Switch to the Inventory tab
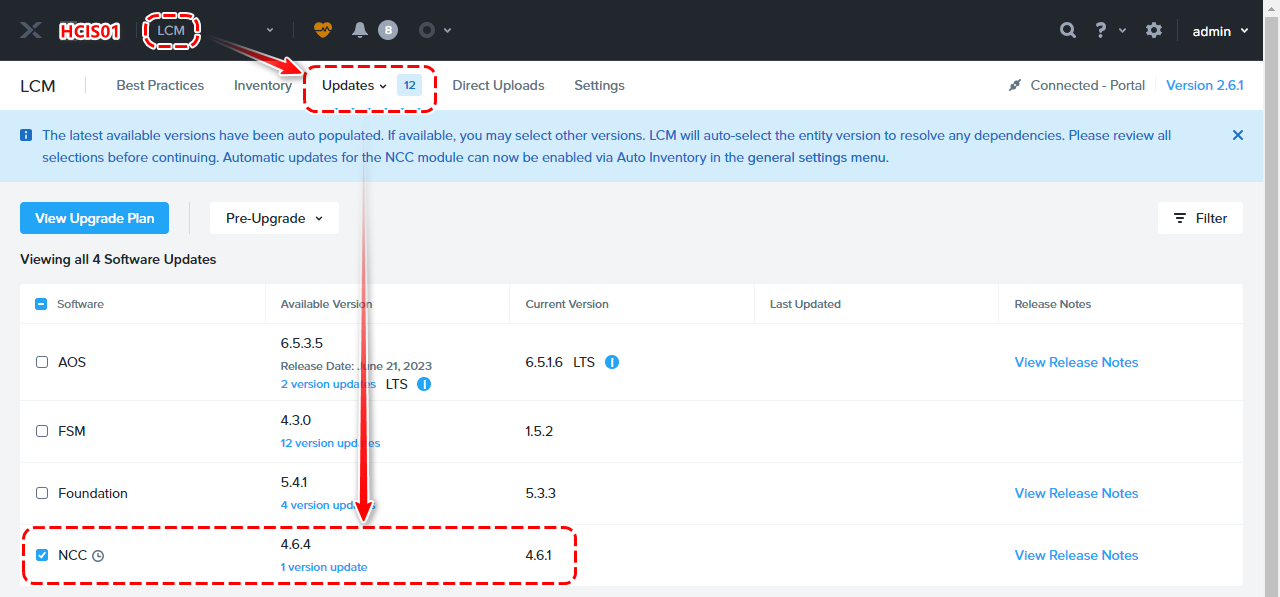 pyautogui.click(x=263, y=85)
